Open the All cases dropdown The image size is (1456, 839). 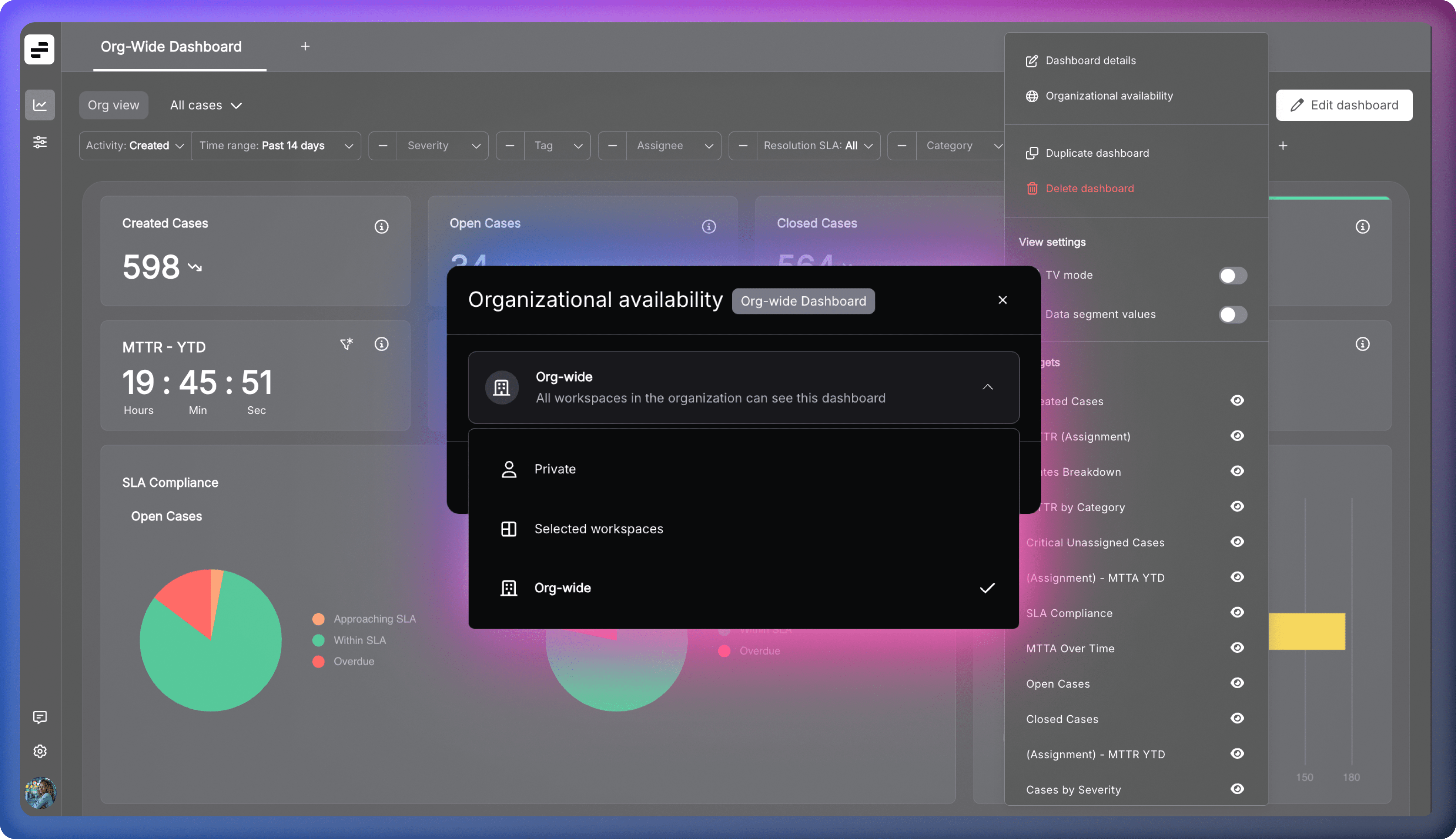[205, 106]
